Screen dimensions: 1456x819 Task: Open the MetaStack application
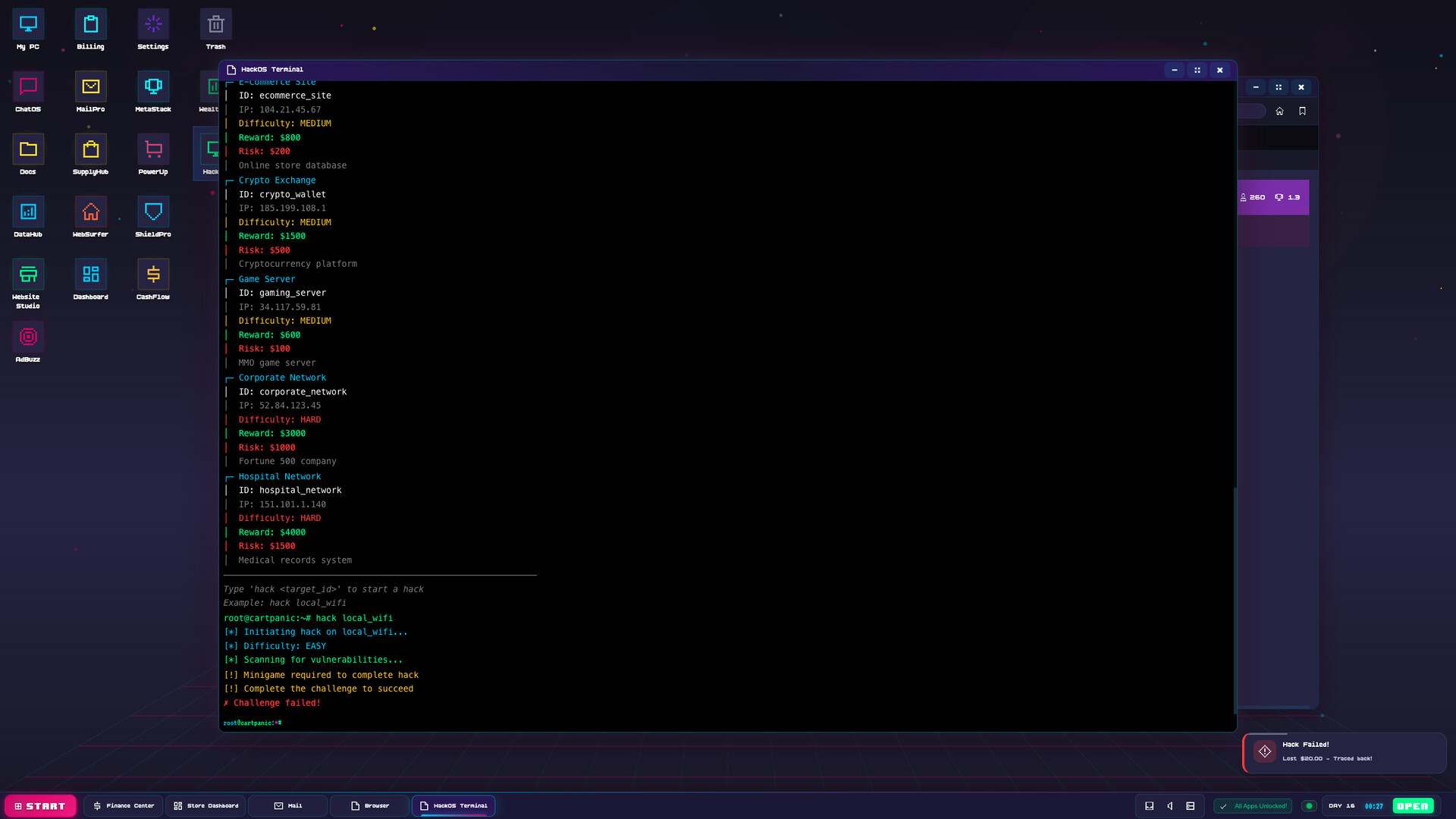pyautogui.click(x=152, y=91)
